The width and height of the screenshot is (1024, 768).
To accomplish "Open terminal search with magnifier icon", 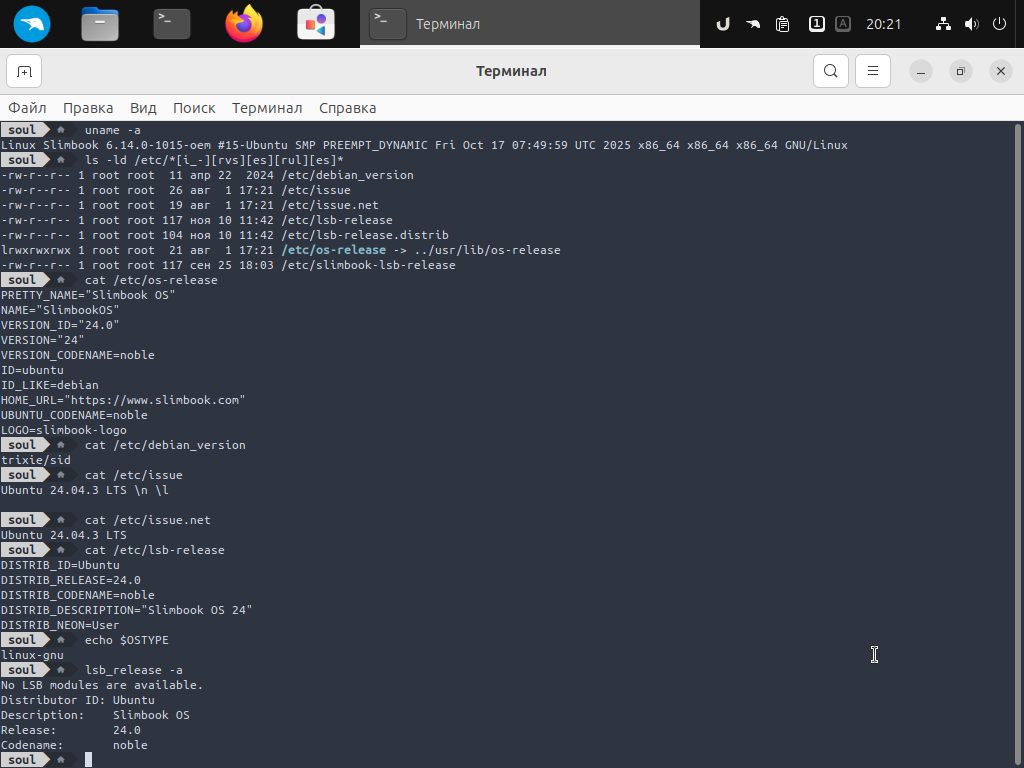I will (830, 71).
